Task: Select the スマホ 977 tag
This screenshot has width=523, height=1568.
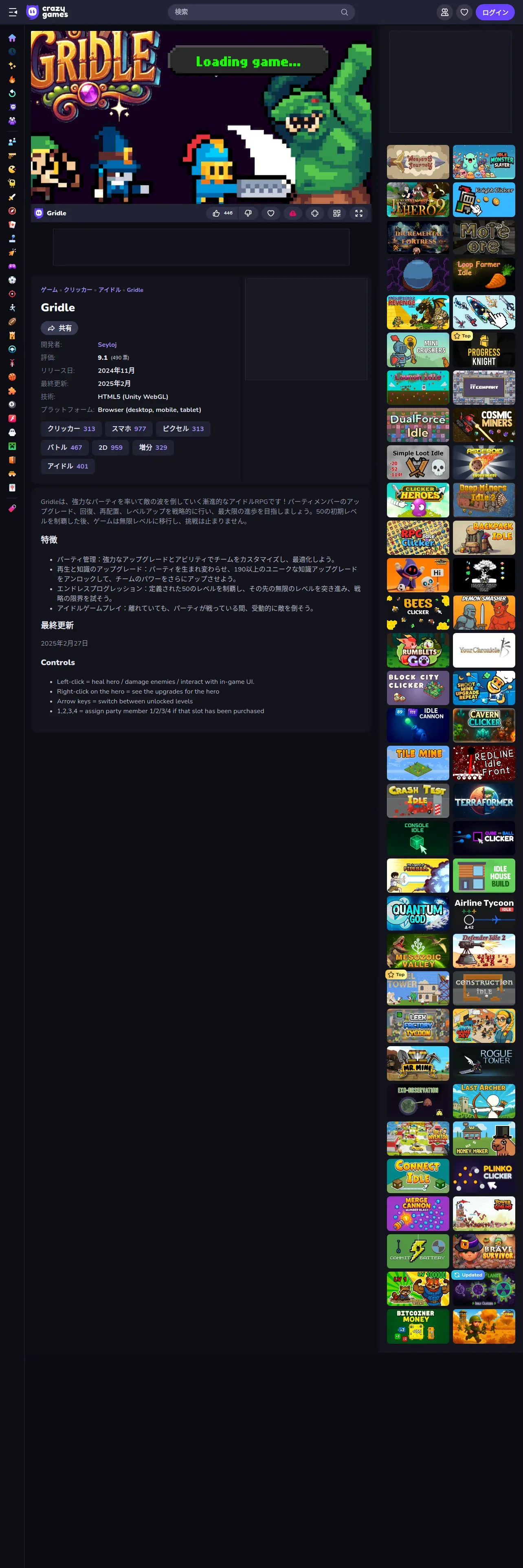Action: pyautogui.click(x=128, y=429)
